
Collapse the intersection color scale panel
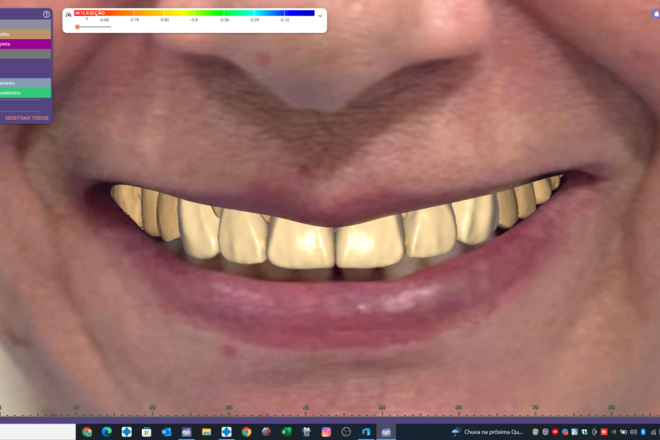click(320, 15)
